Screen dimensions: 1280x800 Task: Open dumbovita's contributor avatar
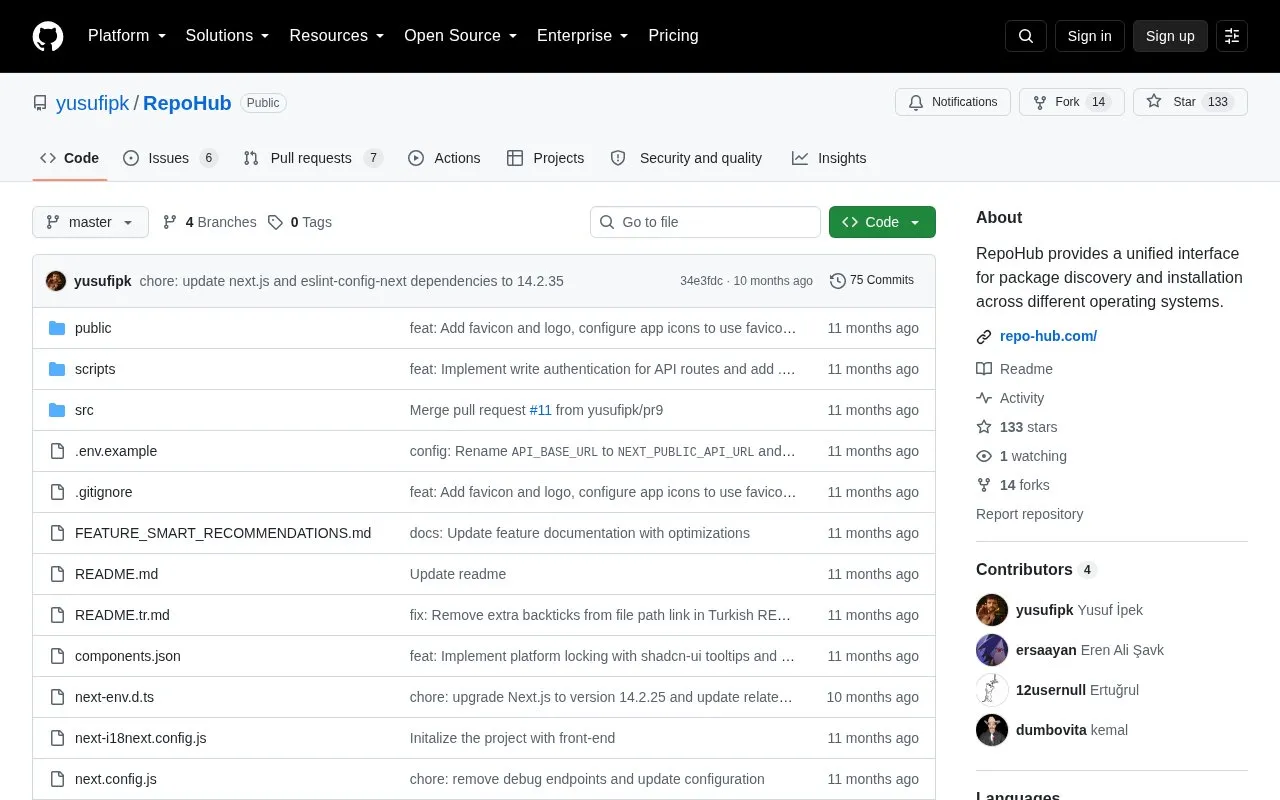click(x=992, y=730)
